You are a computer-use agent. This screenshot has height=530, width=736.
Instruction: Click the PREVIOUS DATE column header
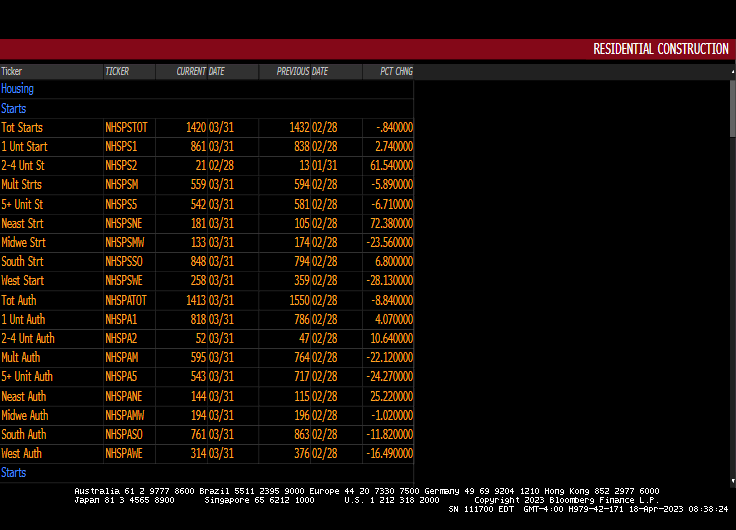[302, 71]
